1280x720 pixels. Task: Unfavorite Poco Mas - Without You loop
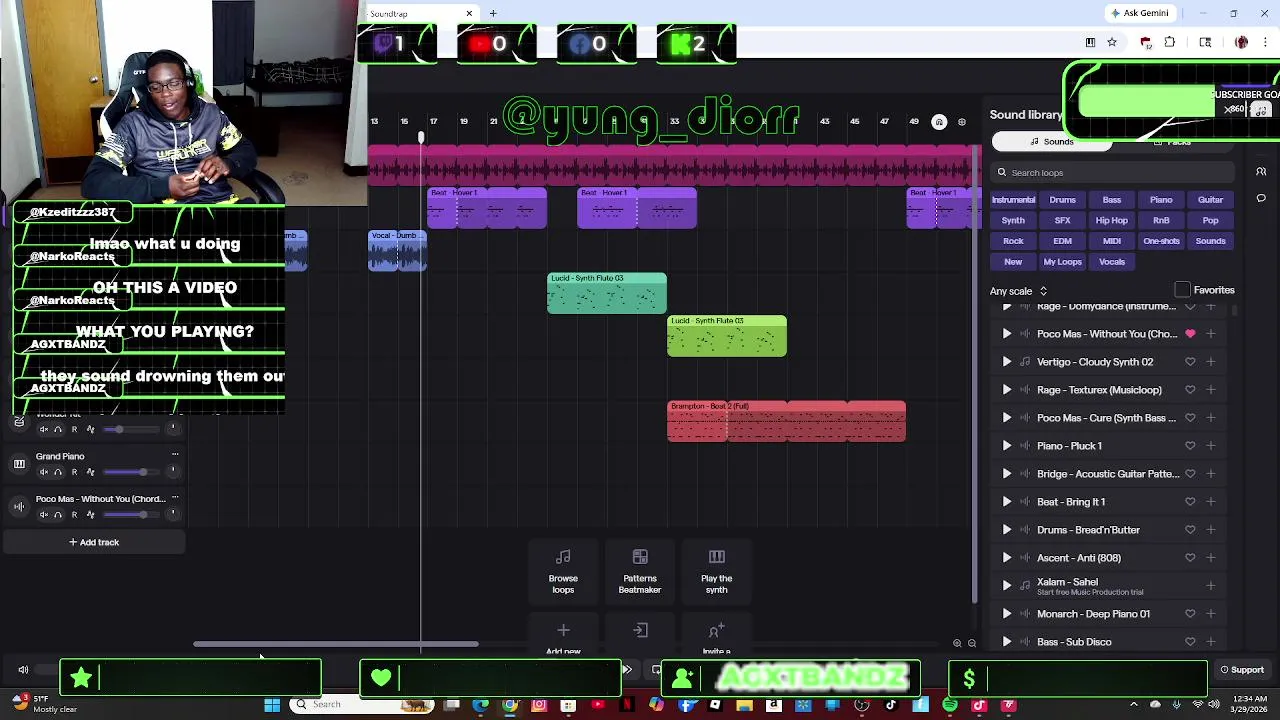click(1190, 334)
